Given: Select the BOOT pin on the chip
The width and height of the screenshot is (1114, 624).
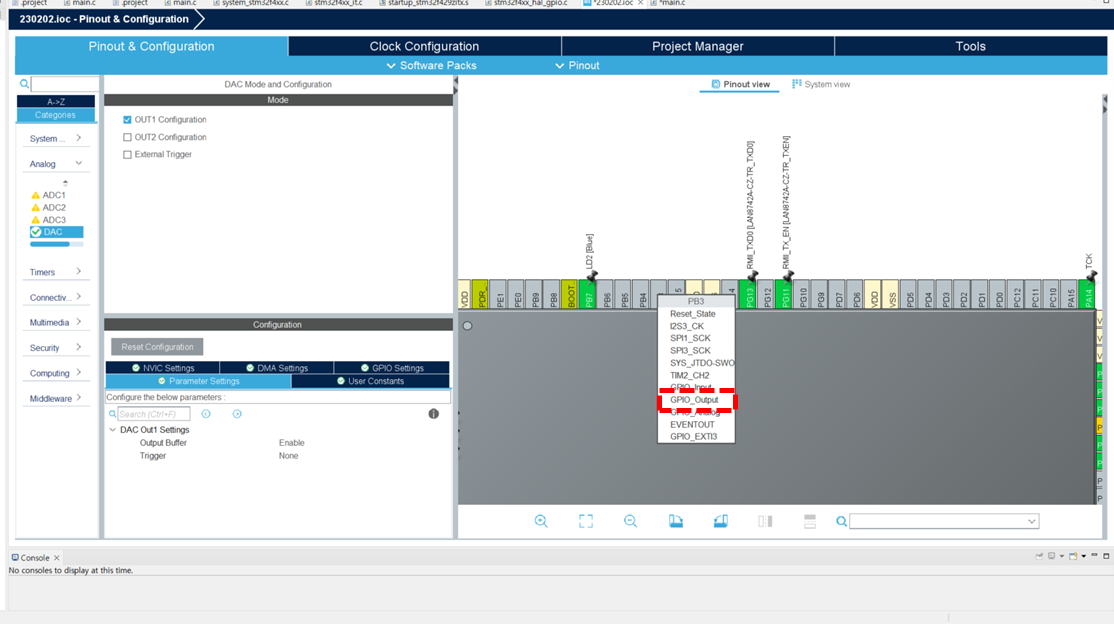Looking at the screenshot, I should click(x=570, y=294).
